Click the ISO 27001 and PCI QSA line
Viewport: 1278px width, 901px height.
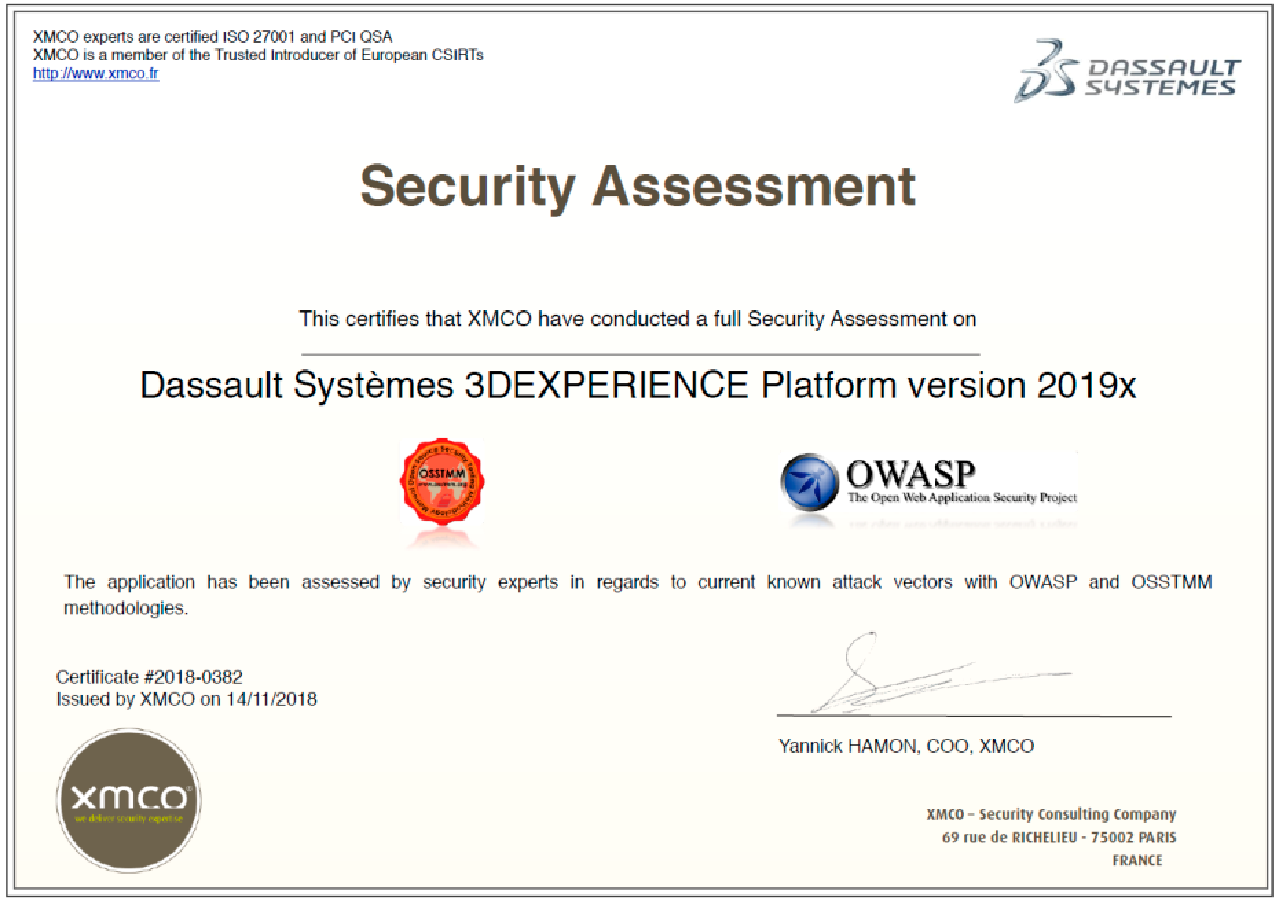tap(212, 37)
